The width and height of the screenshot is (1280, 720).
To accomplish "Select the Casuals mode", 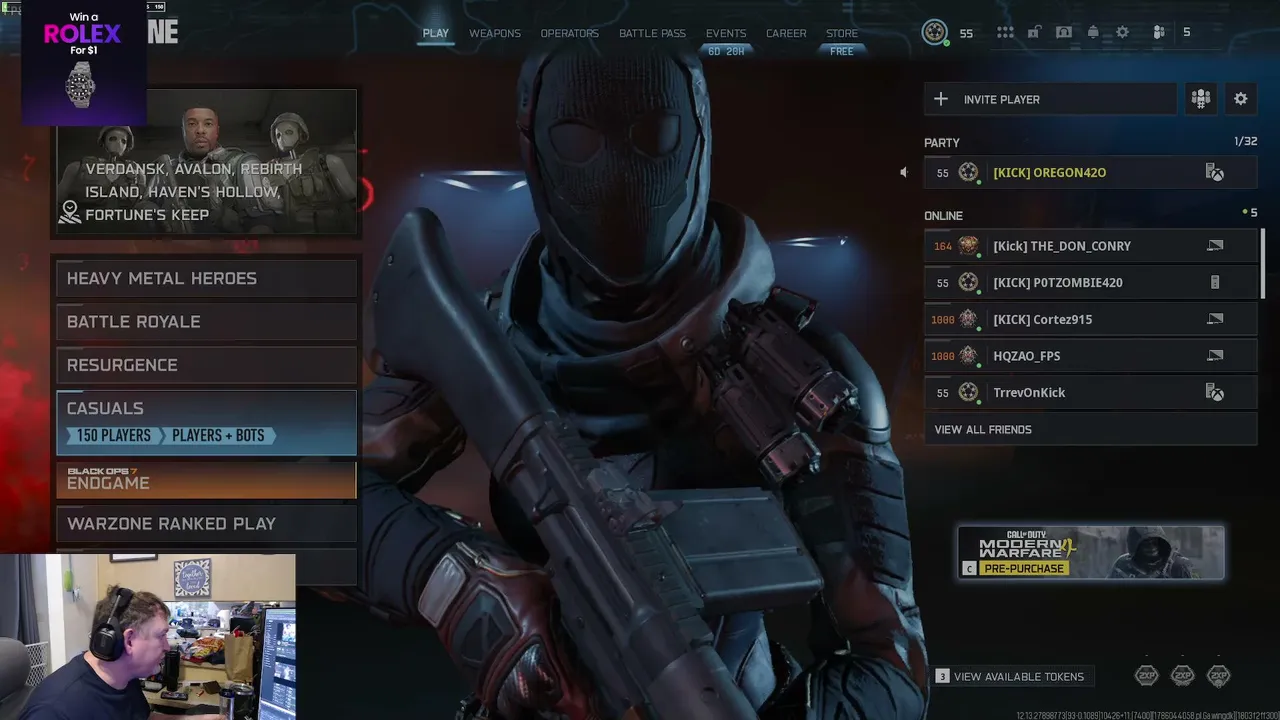I will click(x=206, y=422).
